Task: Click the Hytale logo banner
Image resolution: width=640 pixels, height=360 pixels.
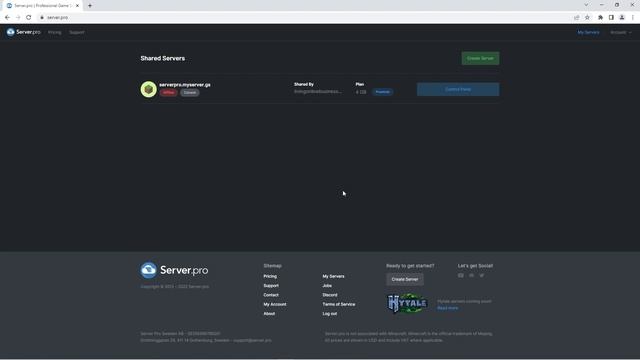Action: click(x=407, y=303)
